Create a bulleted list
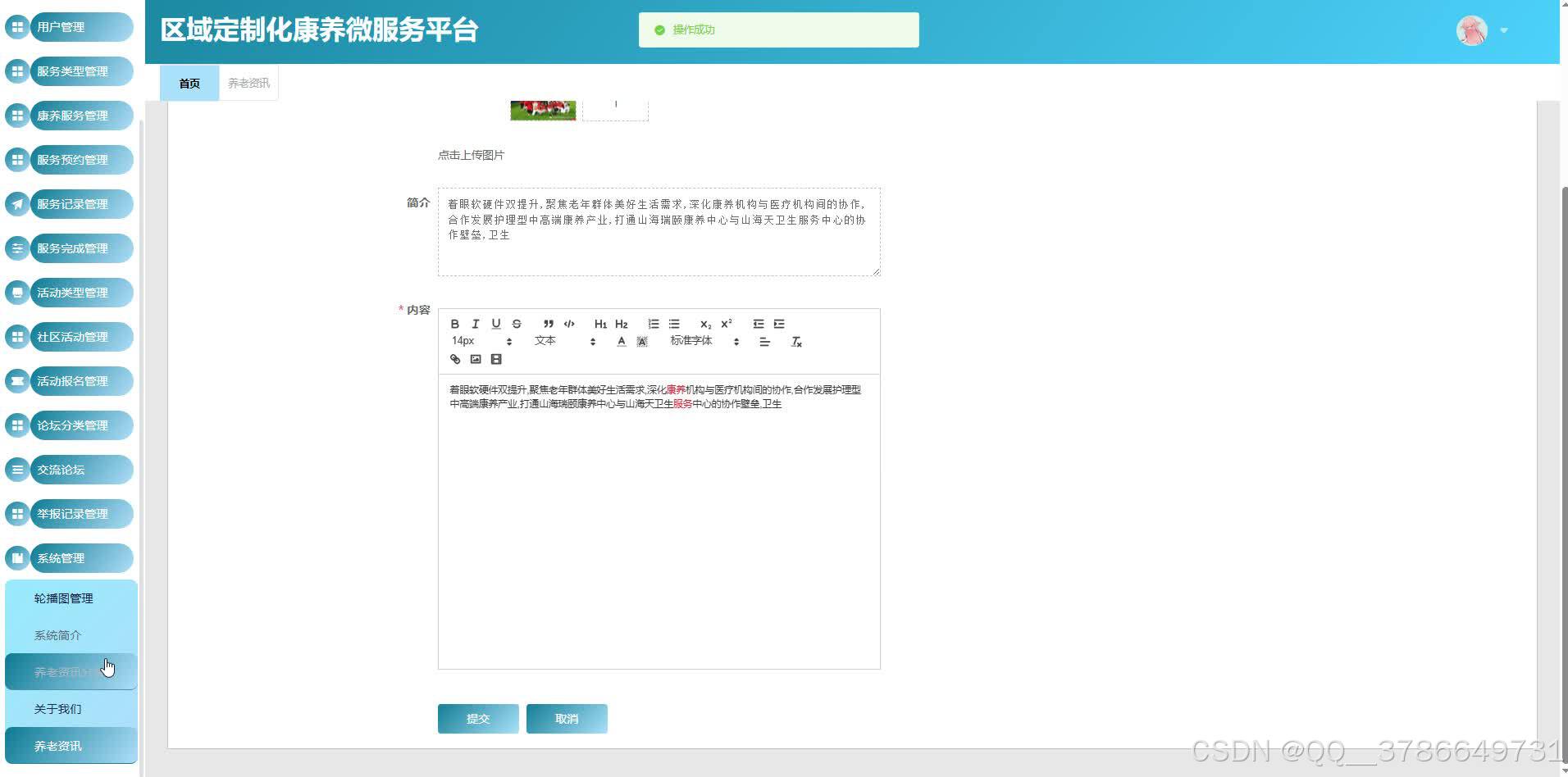The image size is (1568, 777). [x=674, y=324]
